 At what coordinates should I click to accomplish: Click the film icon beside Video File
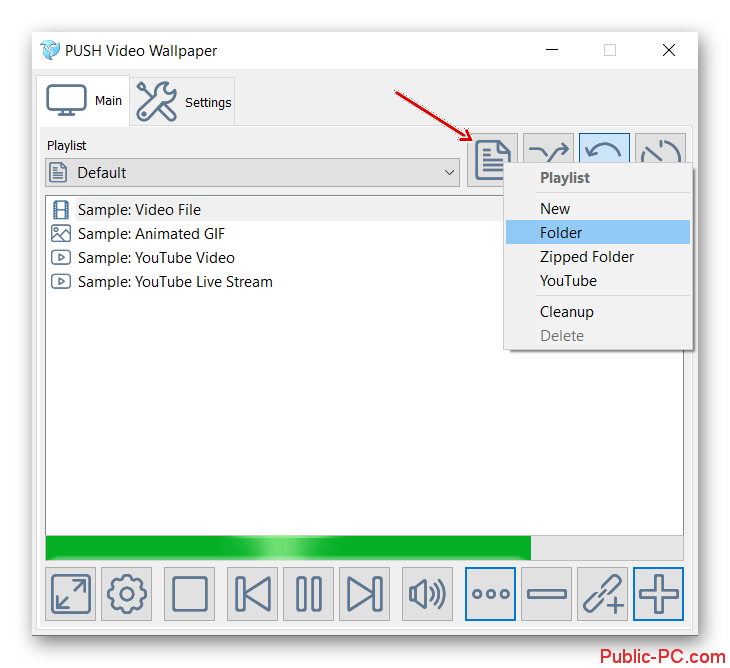[x=61, y=209]
